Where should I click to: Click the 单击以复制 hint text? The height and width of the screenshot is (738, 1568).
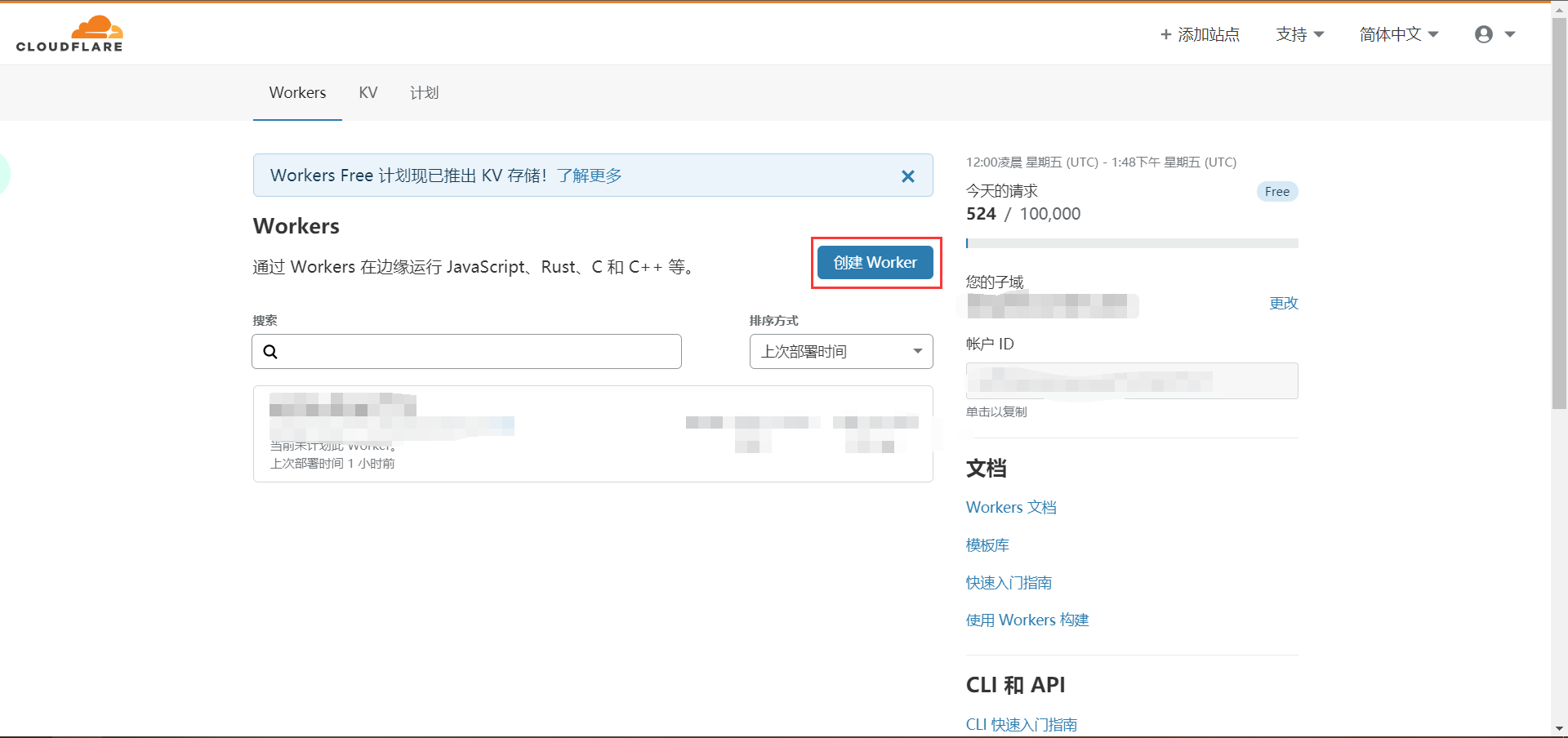pyautogui.click(x=996, y=412)
